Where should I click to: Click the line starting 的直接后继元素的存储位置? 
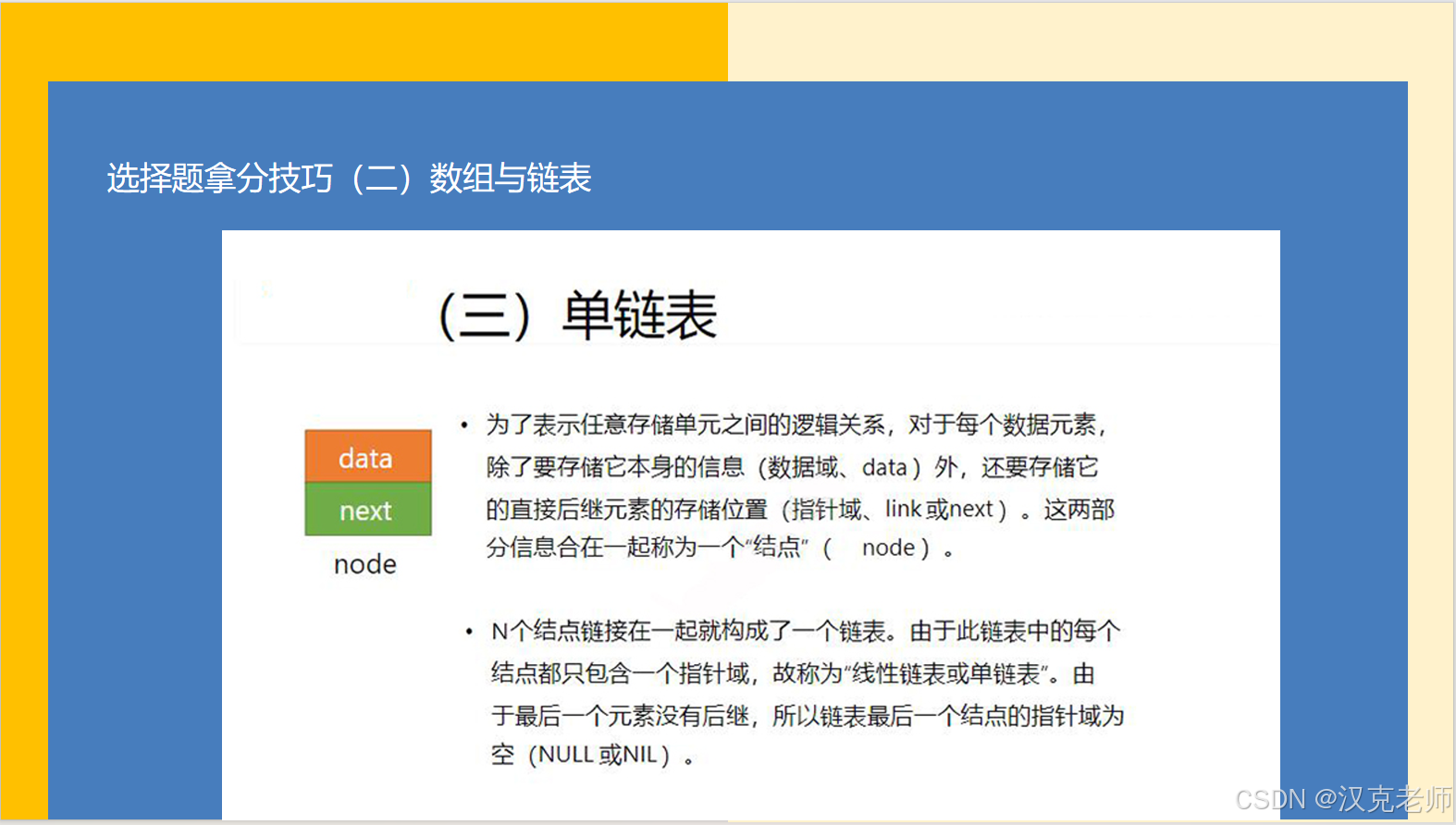(800, 509)
